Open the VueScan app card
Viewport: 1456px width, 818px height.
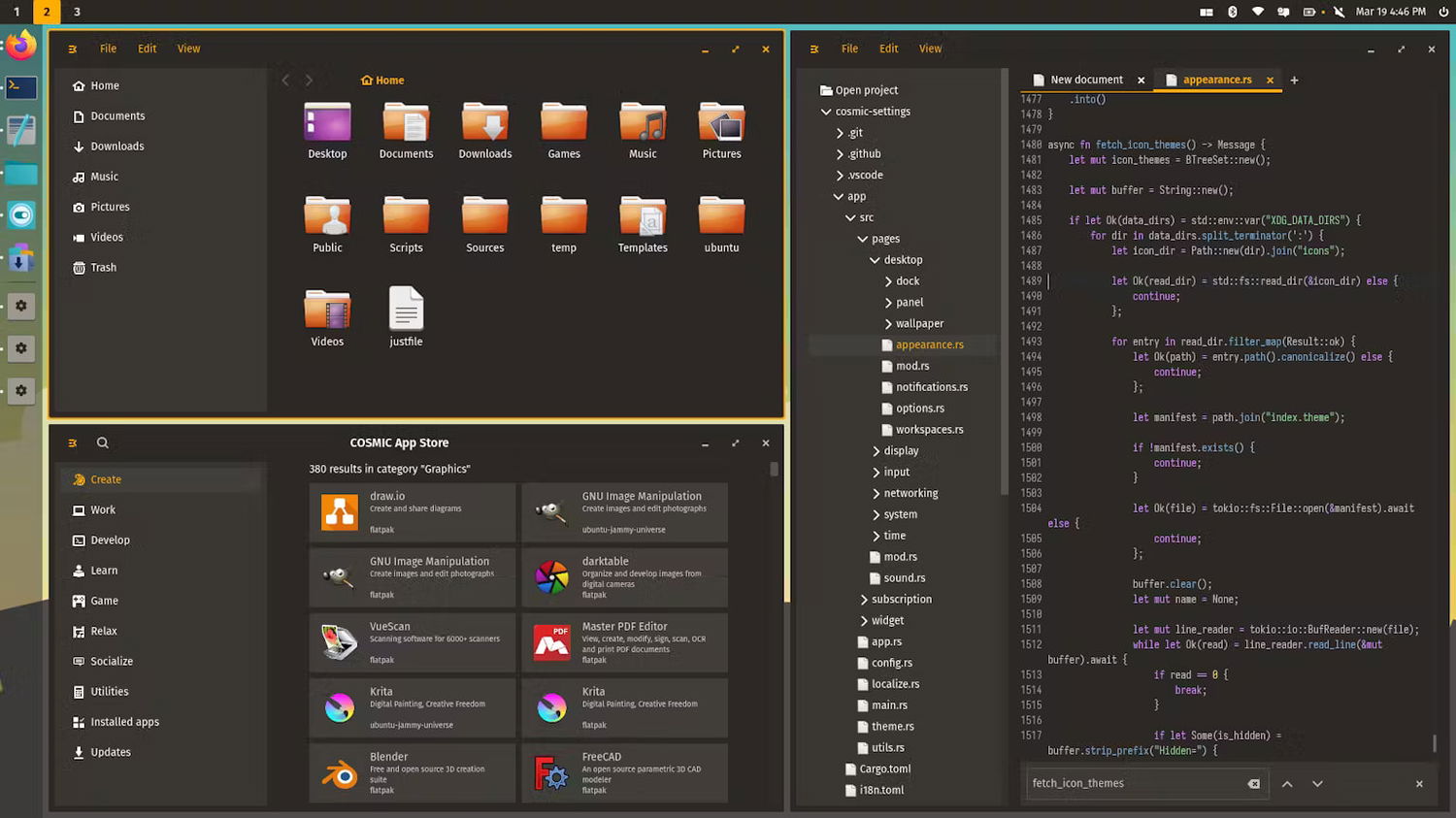[413, 642]
